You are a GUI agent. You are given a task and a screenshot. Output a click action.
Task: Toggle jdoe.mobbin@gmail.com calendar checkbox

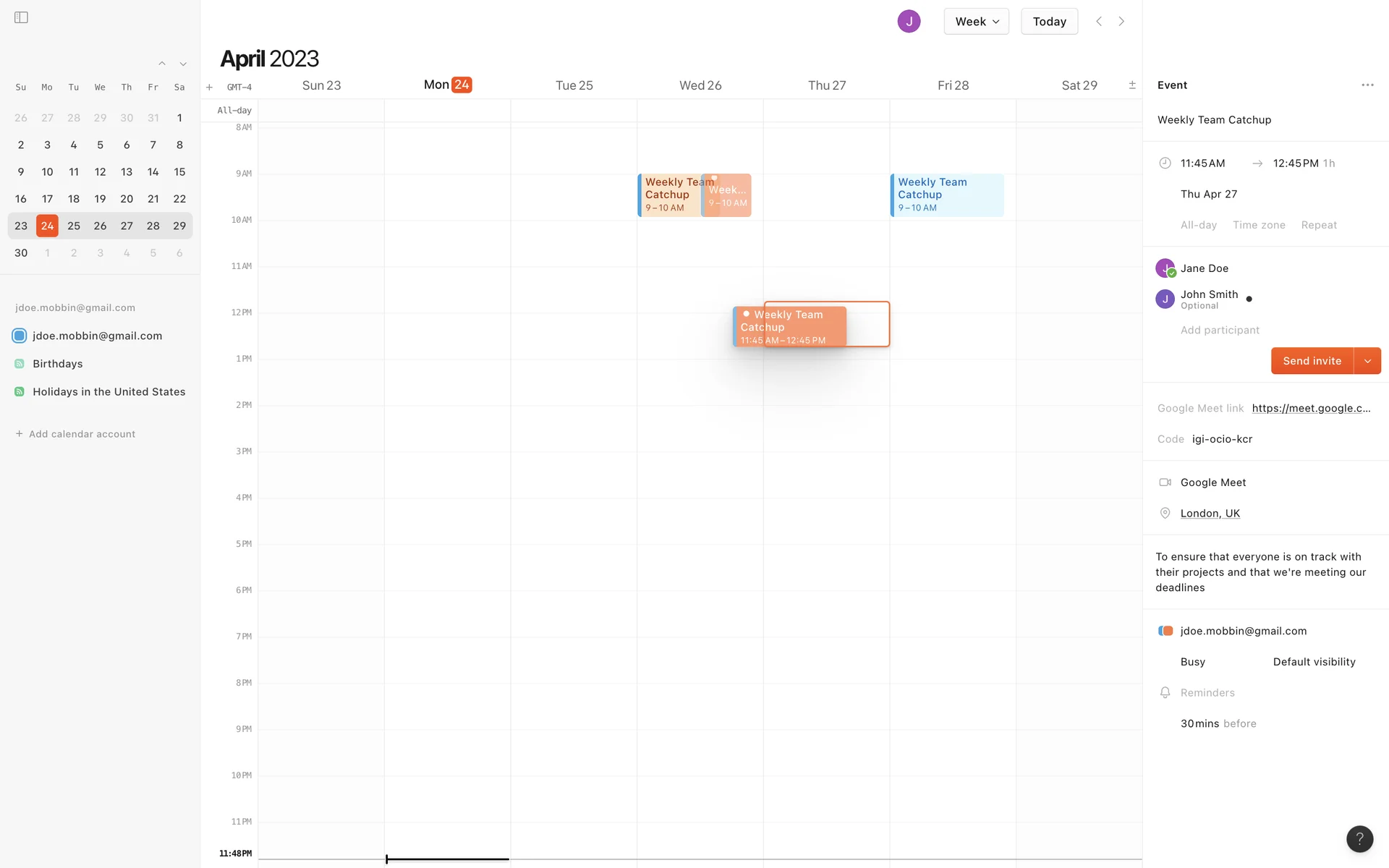pyautogui.click(x=20, y=336)
